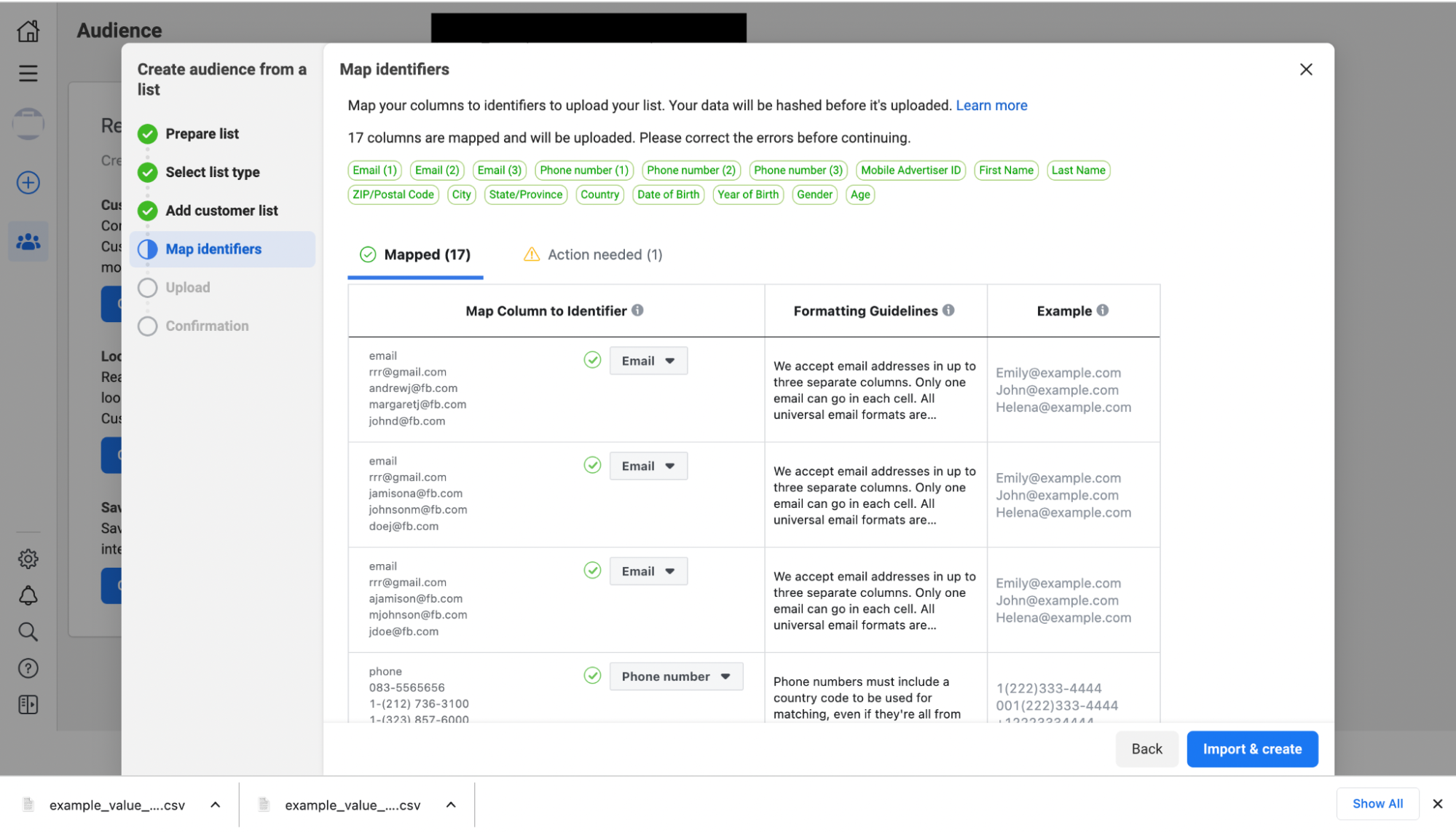Click the close X button on dialog

[x=1306, y=69]
